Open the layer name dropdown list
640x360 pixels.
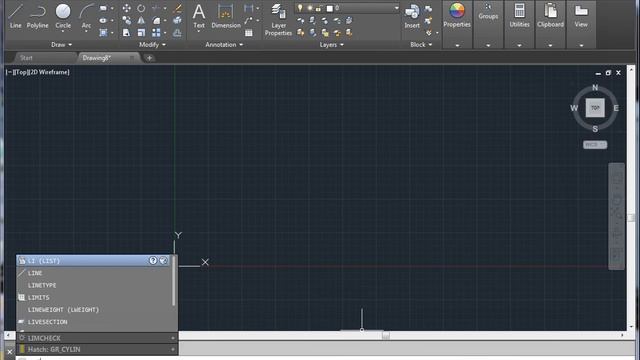pyautogui.click(x=396, y=8)
